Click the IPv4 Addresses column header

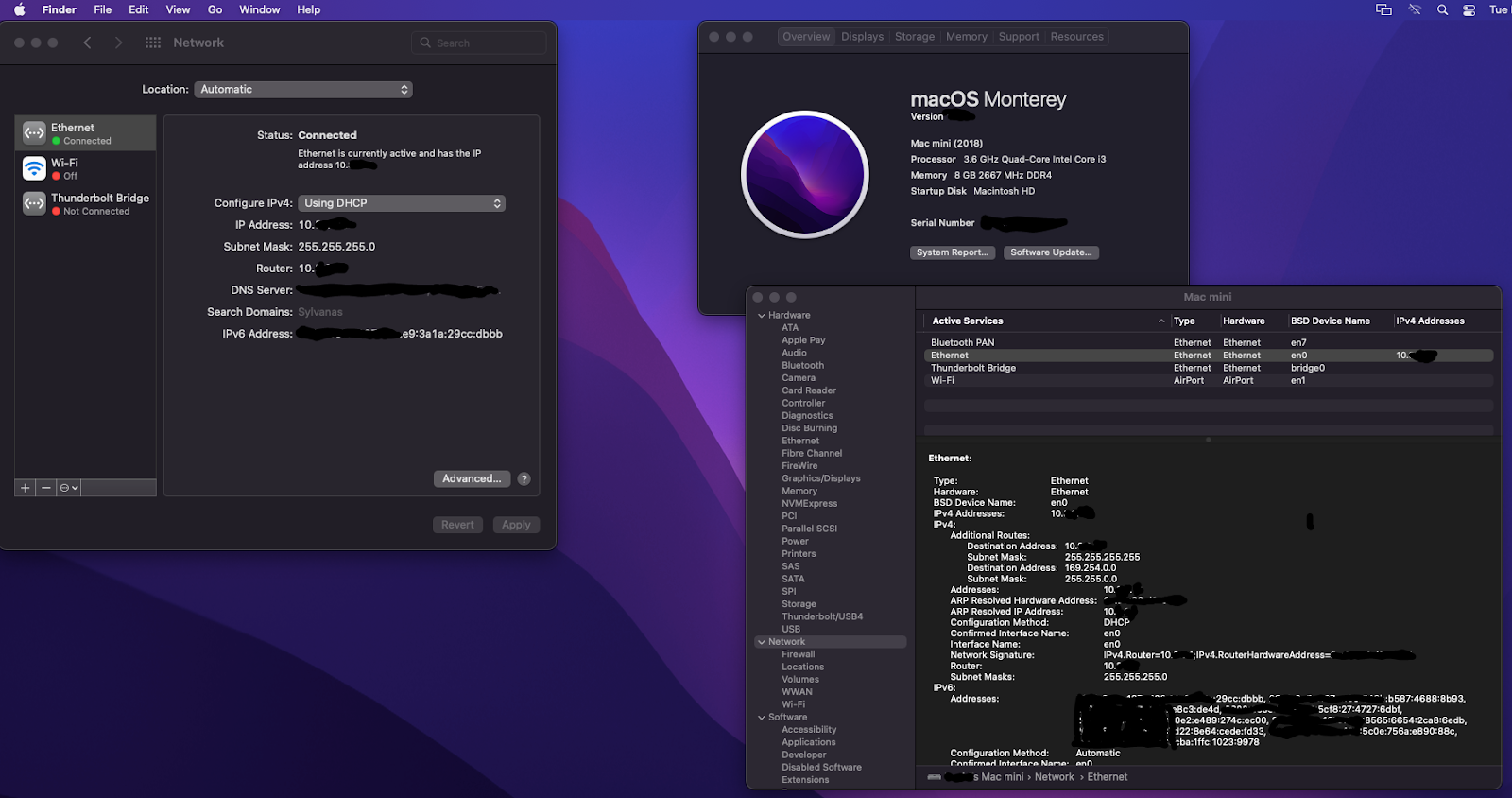pyautogui.click(x=1431, y=321)
